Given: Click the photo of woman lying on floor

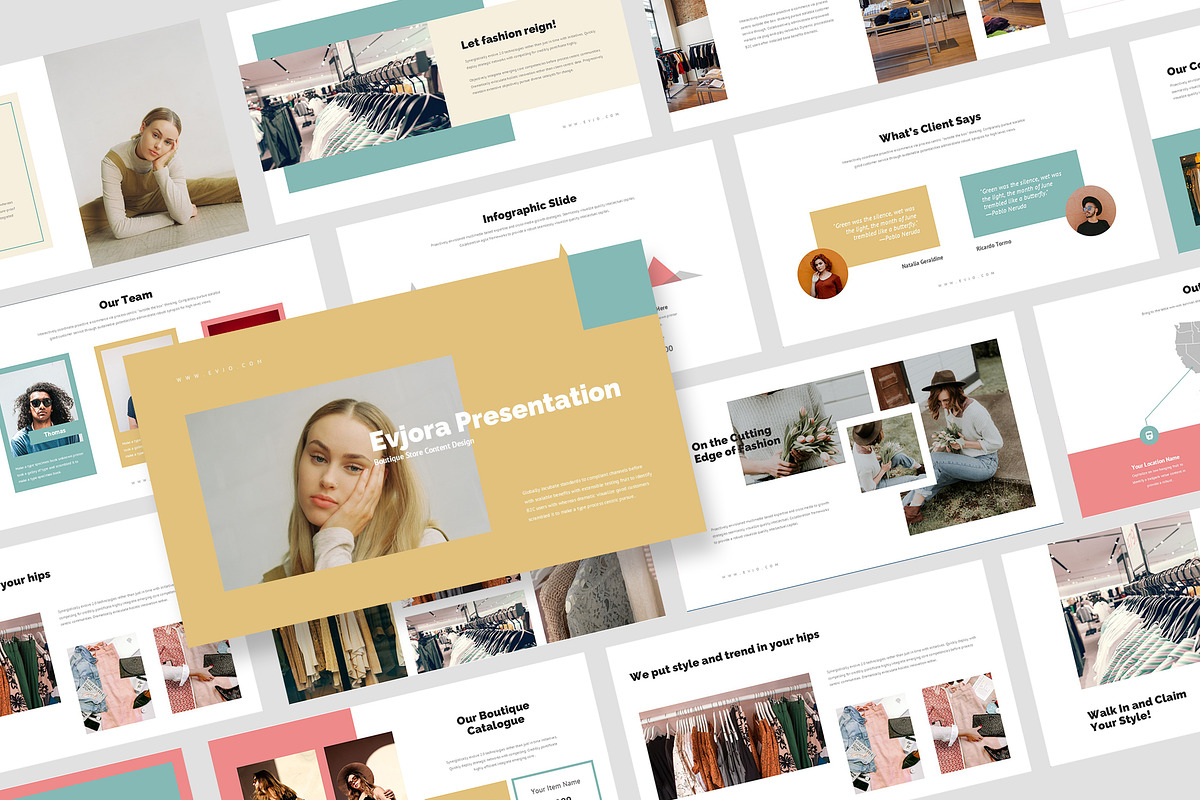Looking at the screenshot, I should pos(147,145).
